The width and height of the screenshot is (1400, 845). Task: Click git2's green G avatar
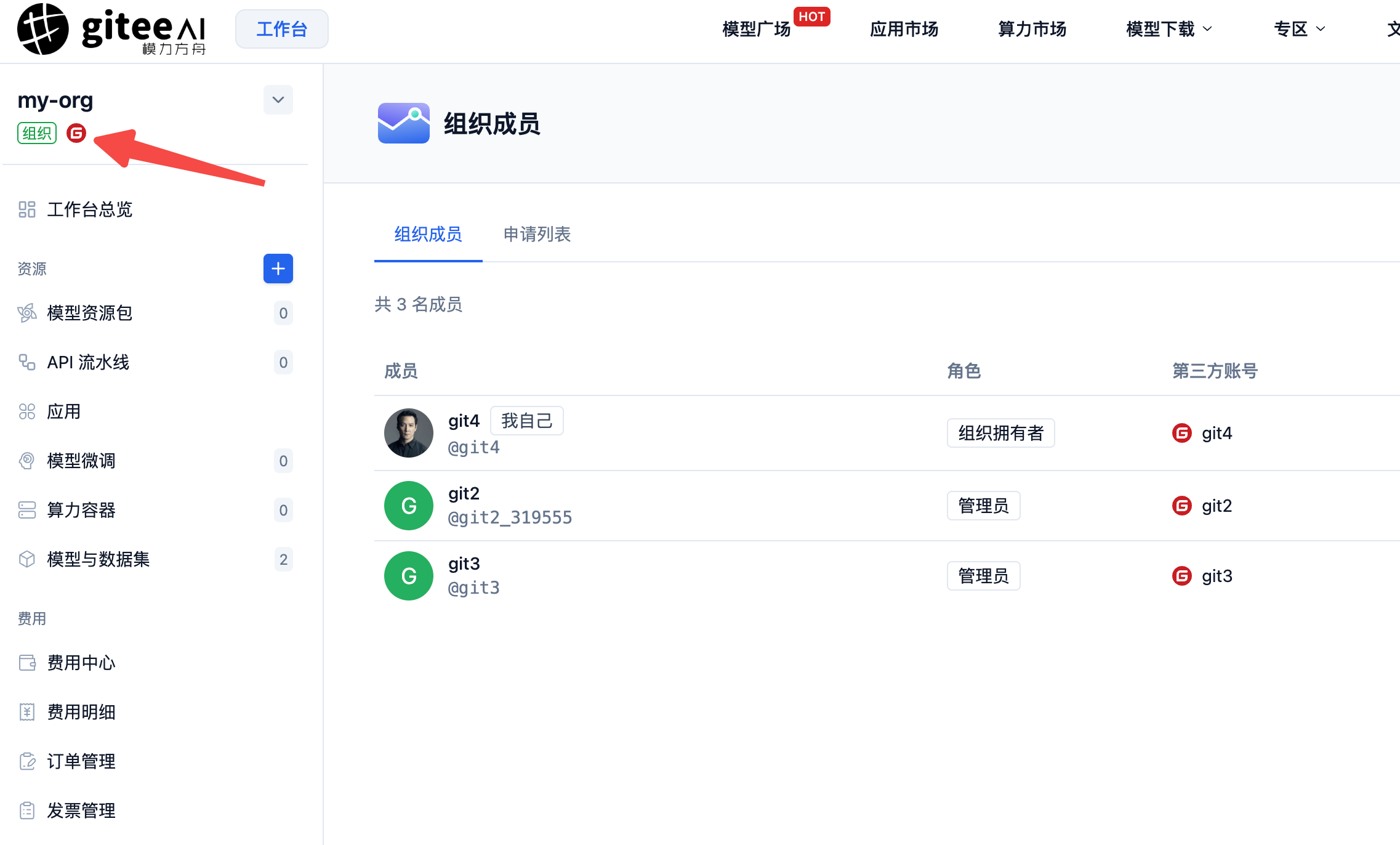click(x=409, y=506)
